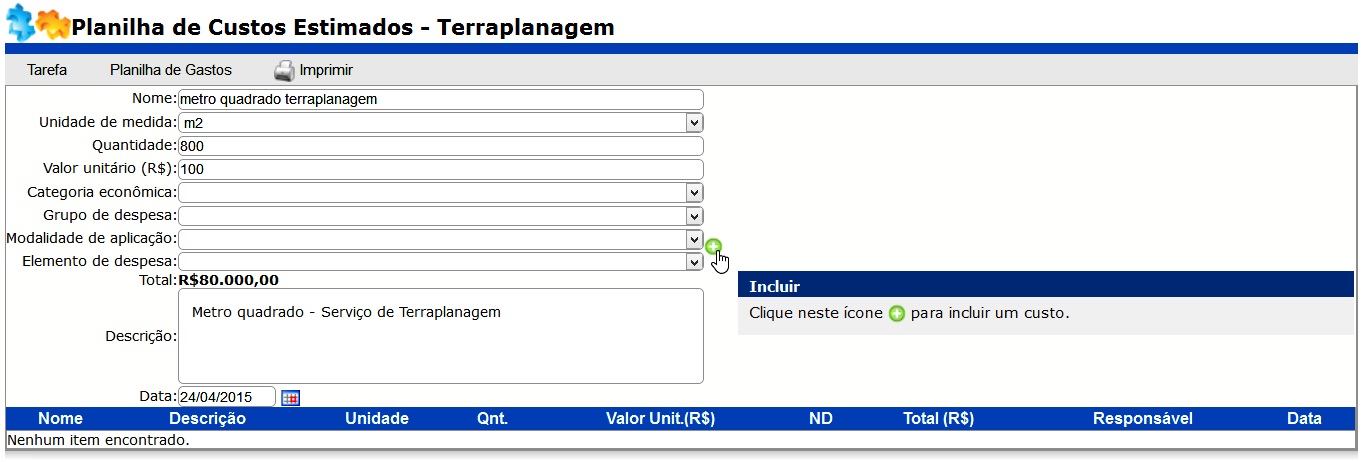The height and width of the screenshot is (462, 1363).
Task: Expand the Categoria econômica dropdown
Action: click(441, 192)
